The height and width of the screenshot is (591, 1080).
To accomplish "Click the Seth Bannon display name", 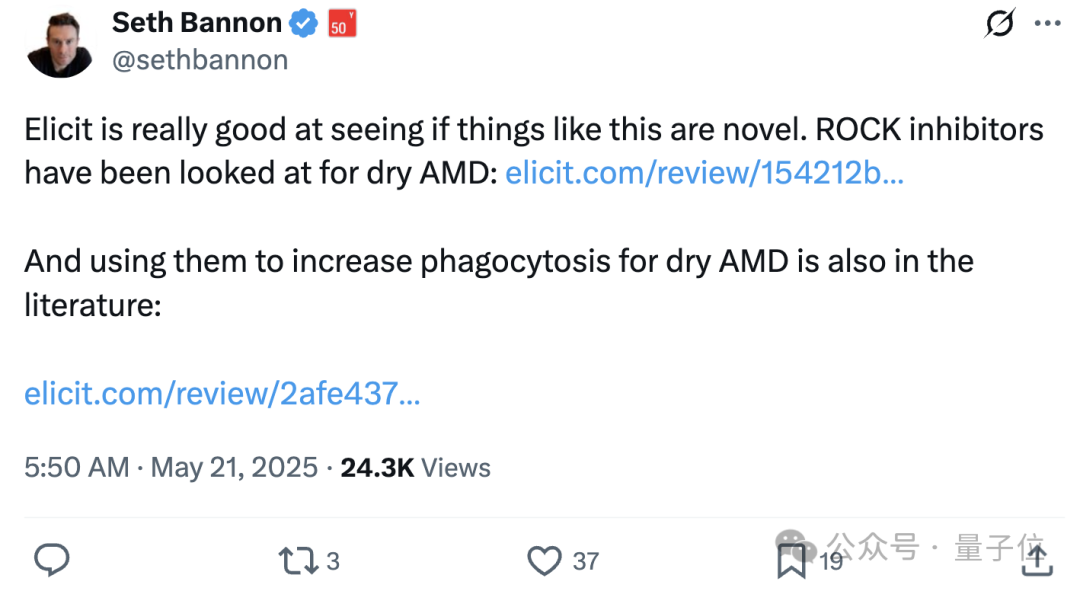I will tap(197, 23).
